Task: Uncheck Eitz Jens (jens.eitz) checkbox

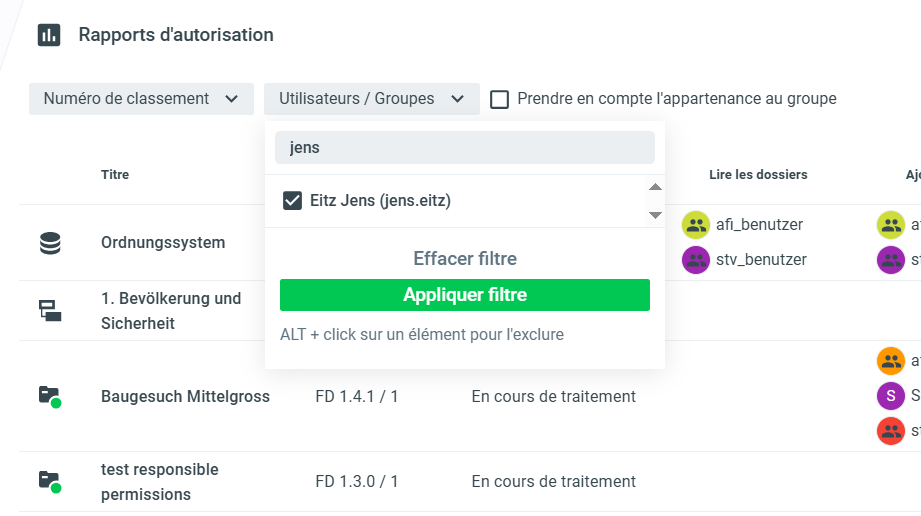Action: (x=293, y=201)
